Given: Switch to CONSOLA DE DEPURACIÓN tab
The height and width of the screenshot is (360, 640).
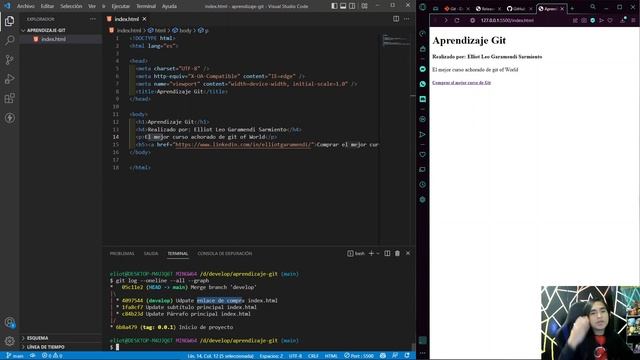Looking at the screenshot, I should coord(224,253).
